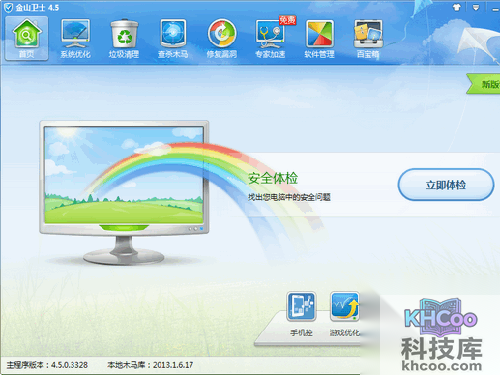Open 修复漏洞 vulnerability repair

point(222,38)
